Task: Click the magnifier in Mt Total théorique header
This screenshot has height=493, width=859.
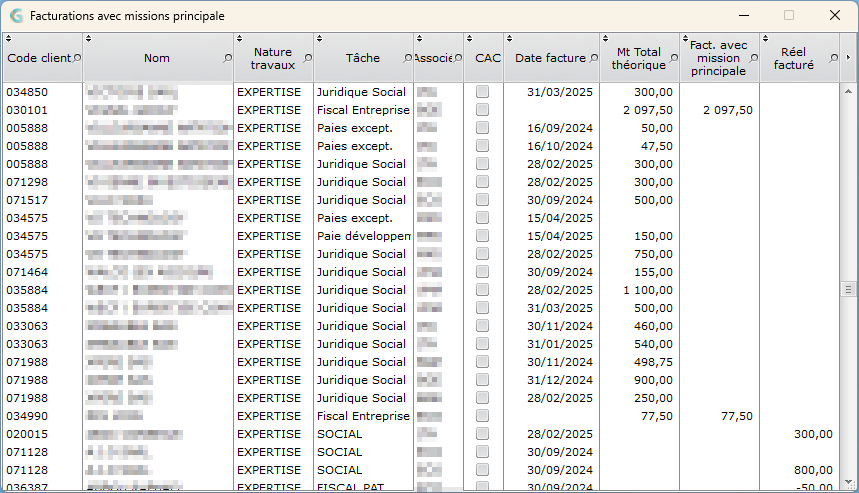Action: tap(674, 58)
